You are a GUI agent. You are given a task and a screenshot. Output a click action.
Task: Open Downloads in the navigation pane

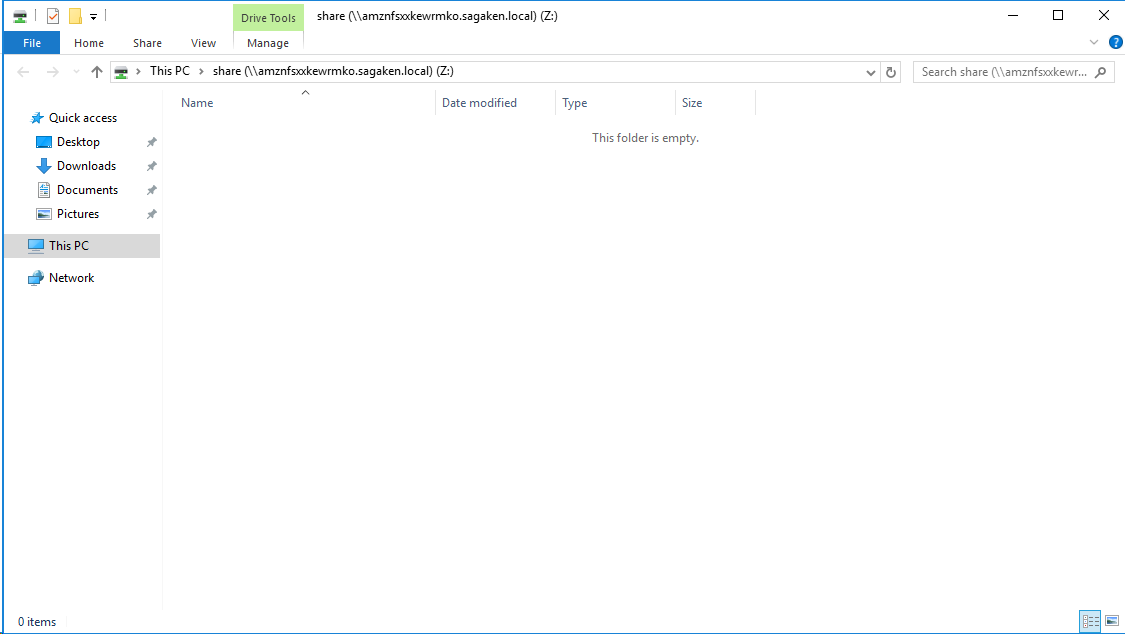tap(86, 166)
